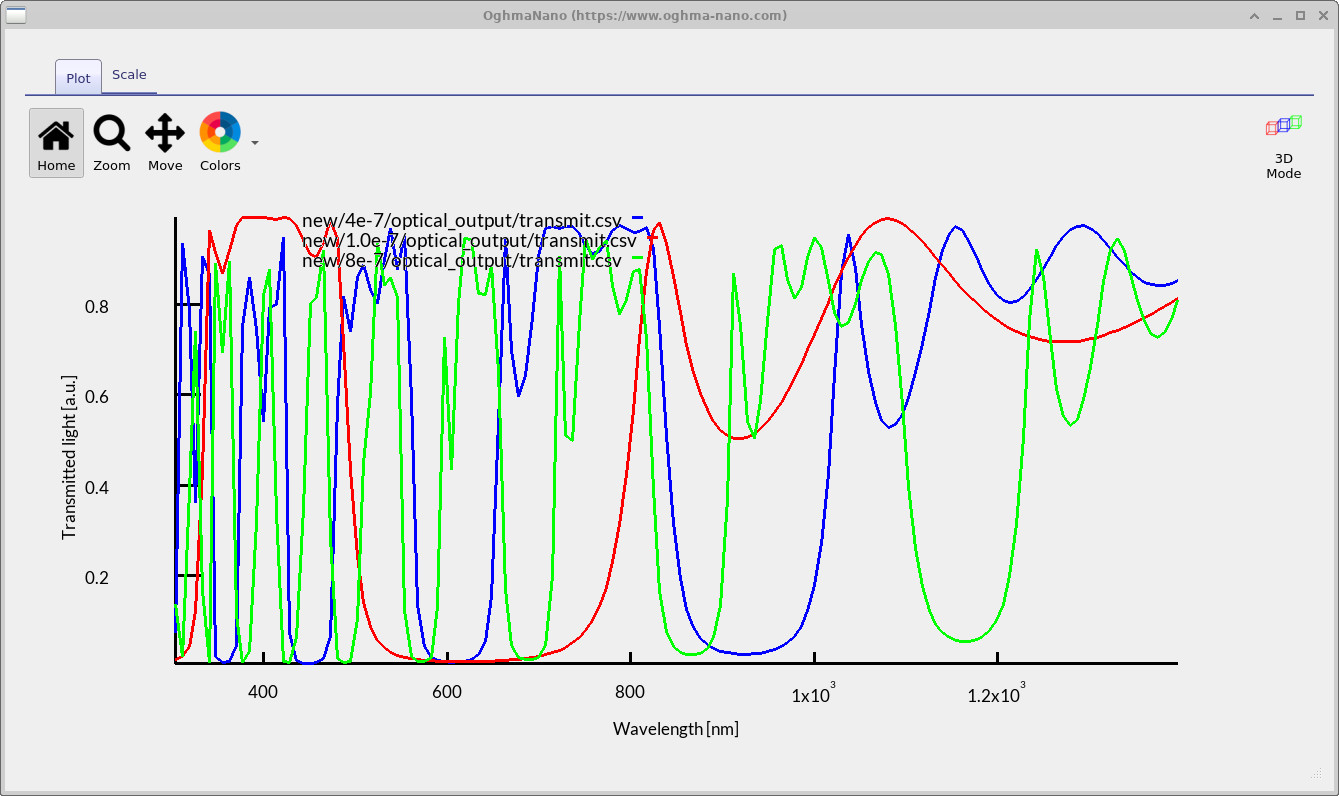
Task: Select the Move pan tool
Action: pyautogui.click(x=164, y=142)
